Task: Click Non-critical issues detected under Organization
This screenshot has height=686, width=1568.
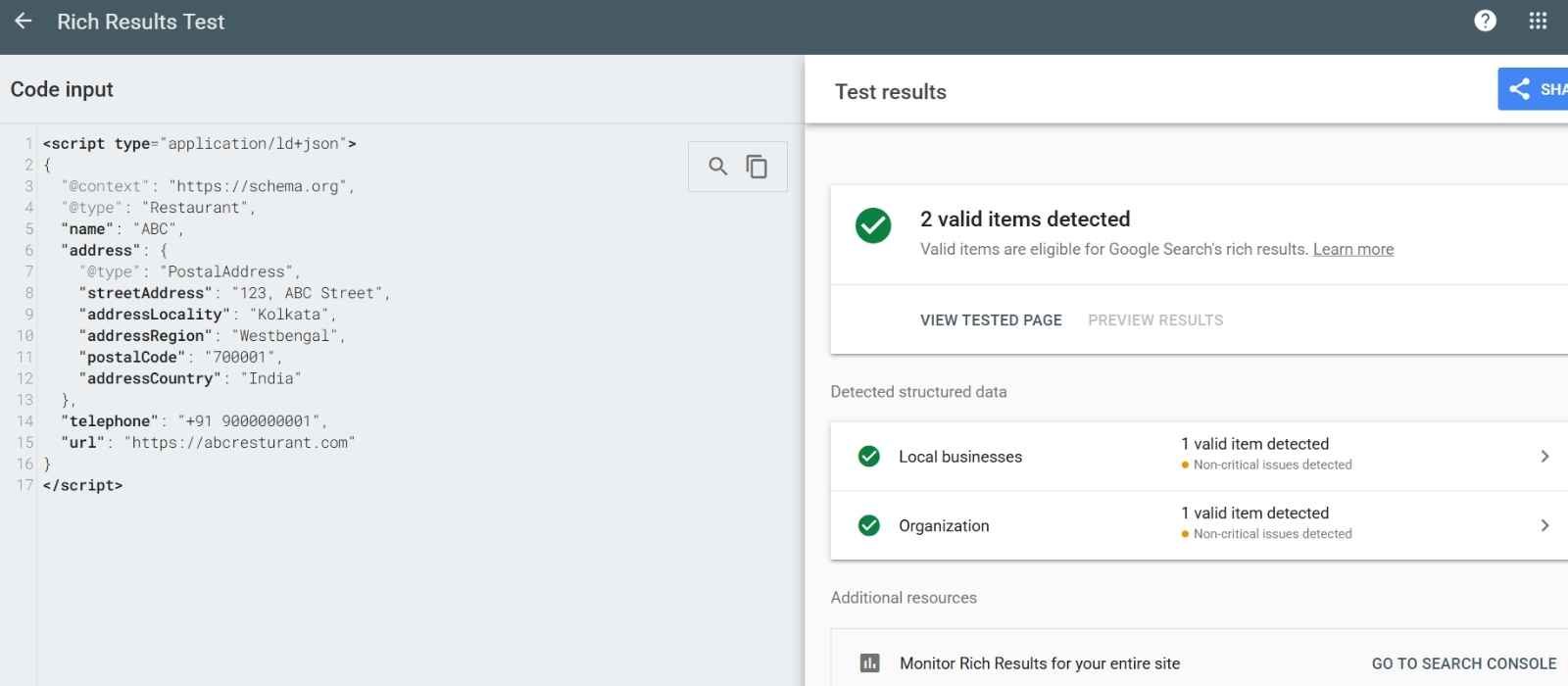Action: [x=1272, y=534]
